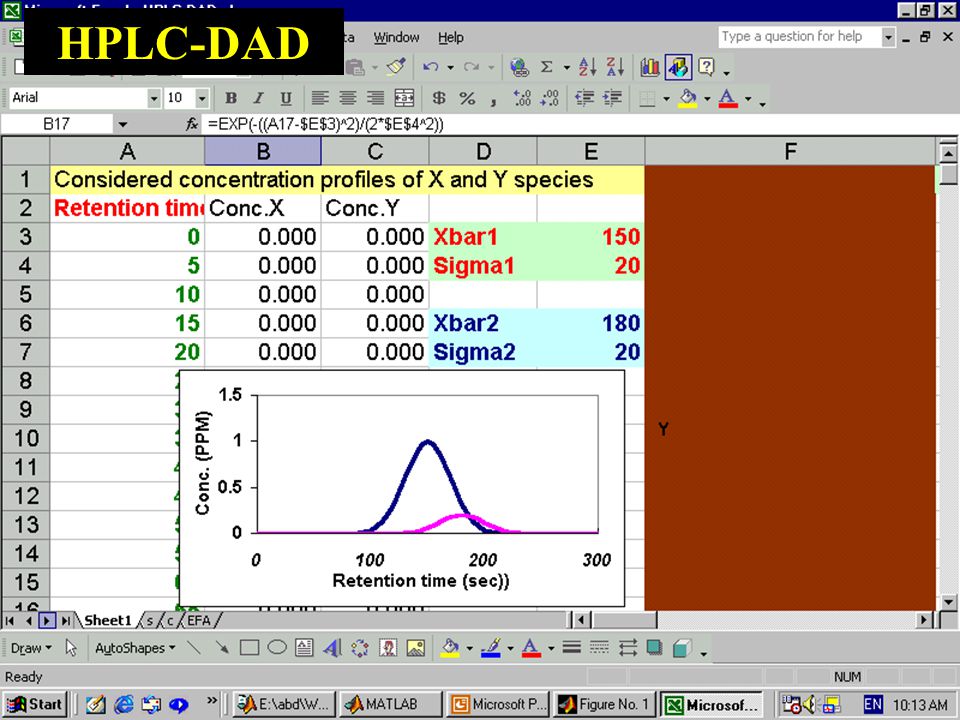Screen dimensions: 960x720
Task: Switch to the s sheet tab
Action: click(x=150, y=620)
